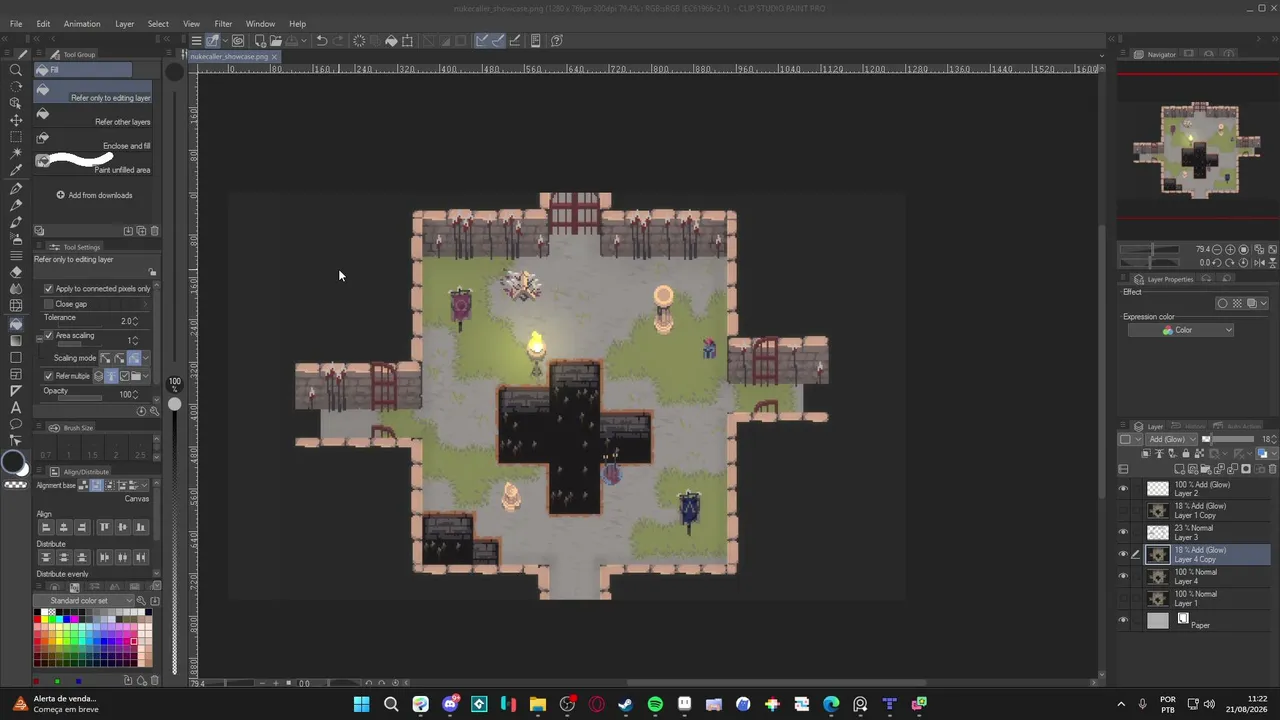Click the layer opacity slider in Layer panel
This screenshot has width=1280, height=720.
tap(1228, 439)
